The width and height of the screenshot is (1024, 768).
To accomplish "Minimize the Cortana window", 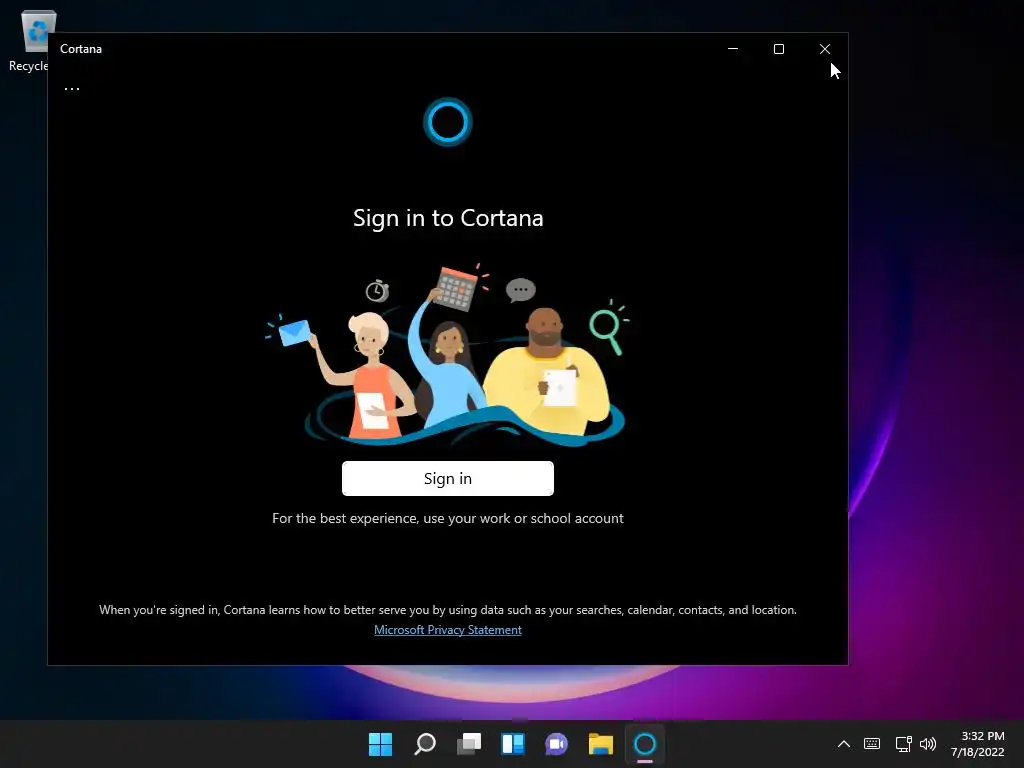I will pyautogui.click(x=733, y=49).
